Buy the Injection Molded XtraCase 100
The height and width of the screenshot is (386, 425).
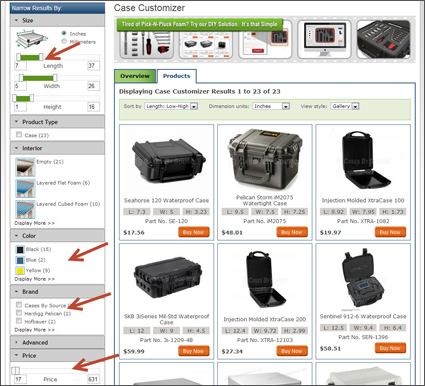tap(390, 232)
